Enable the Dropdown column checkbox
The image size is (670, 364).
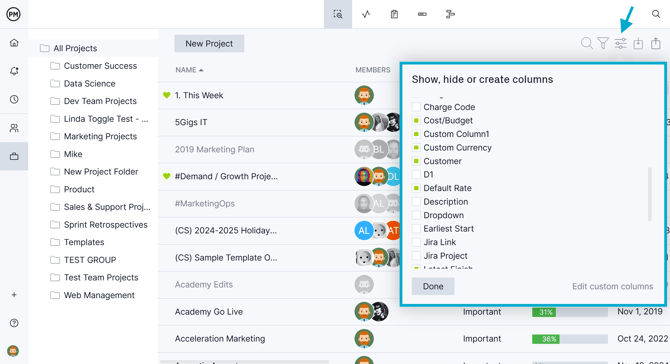tap(416, 215)
